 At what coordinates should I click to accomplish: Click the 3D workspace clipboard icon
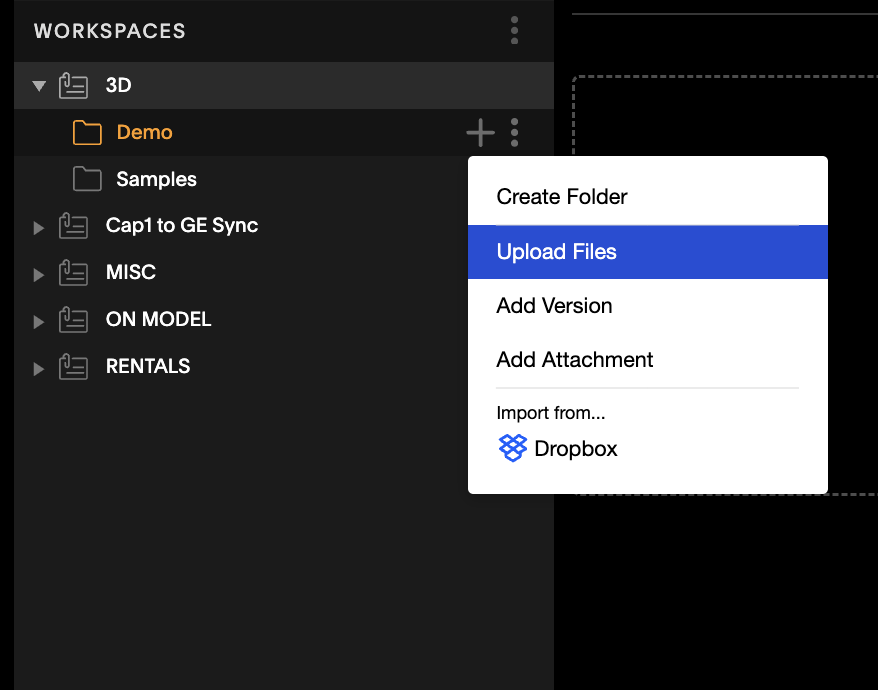point(73,86)
